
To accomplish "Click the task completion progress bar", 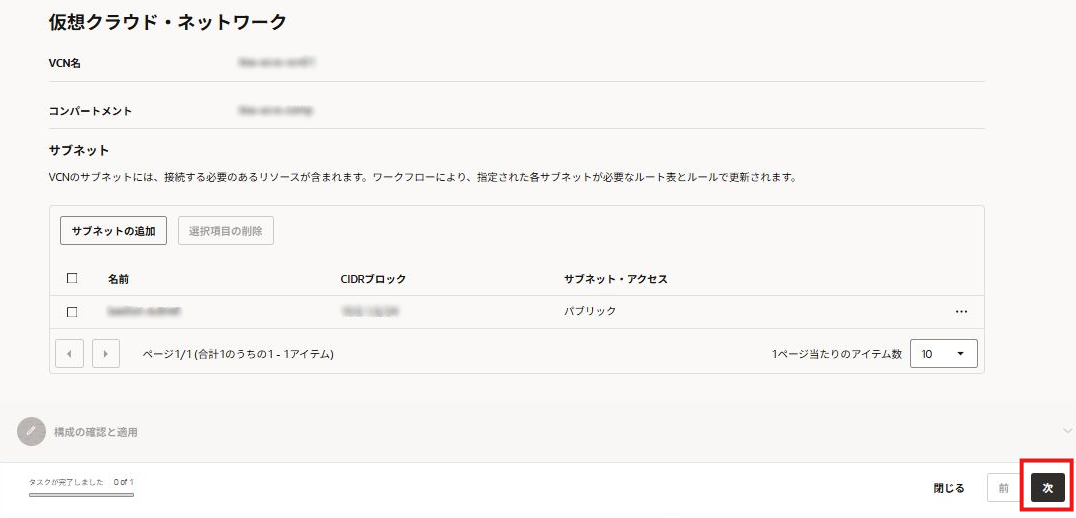I will pyautogui.click(x=81, y=494).
